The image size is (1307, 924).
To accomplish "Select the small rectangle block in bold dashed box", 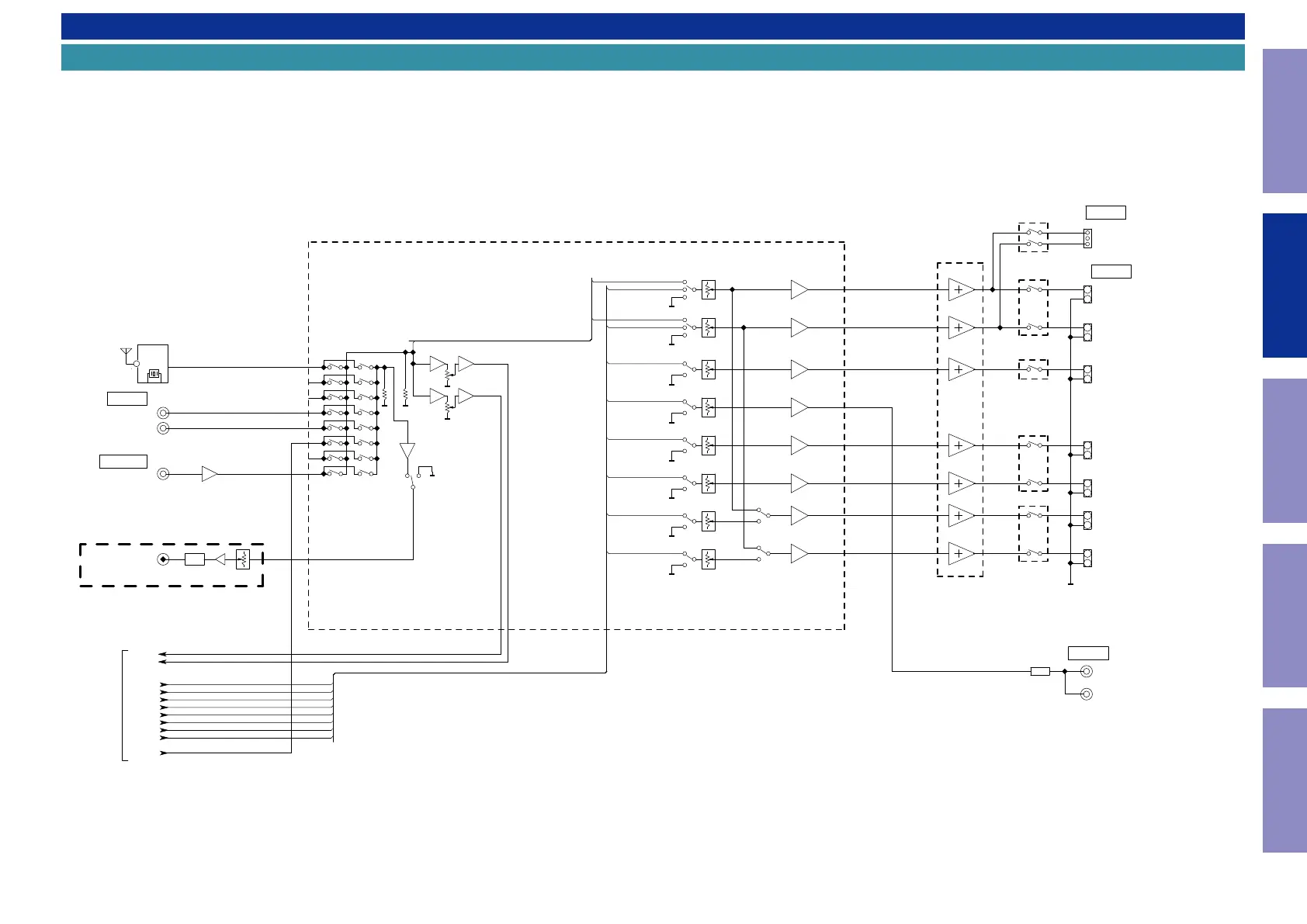I will (195, 559).
